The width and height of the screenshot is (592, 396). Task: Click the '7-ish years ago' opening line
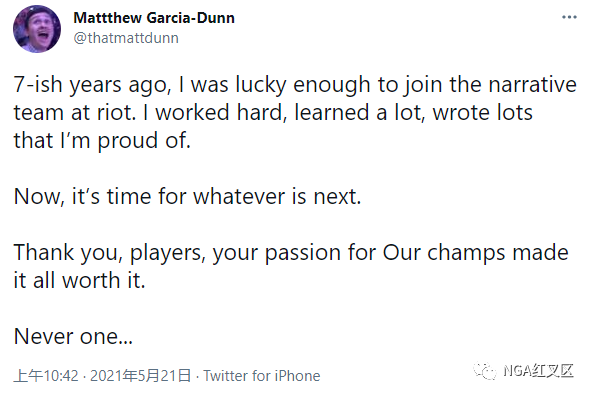click(x=92, y=84)
